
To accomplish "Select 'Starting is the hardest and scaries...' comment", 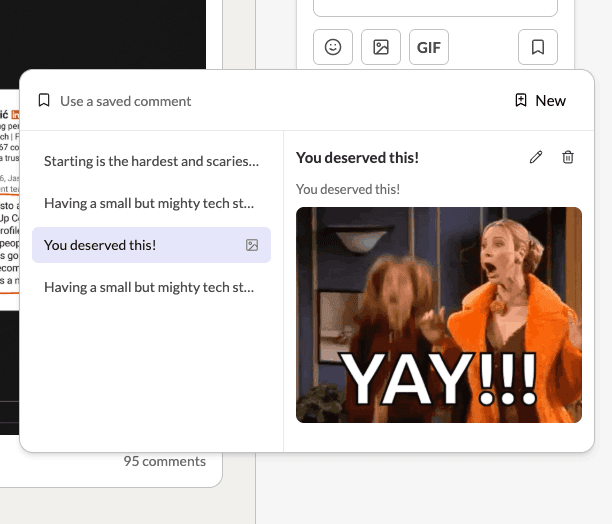I will [x=151, y=161].
